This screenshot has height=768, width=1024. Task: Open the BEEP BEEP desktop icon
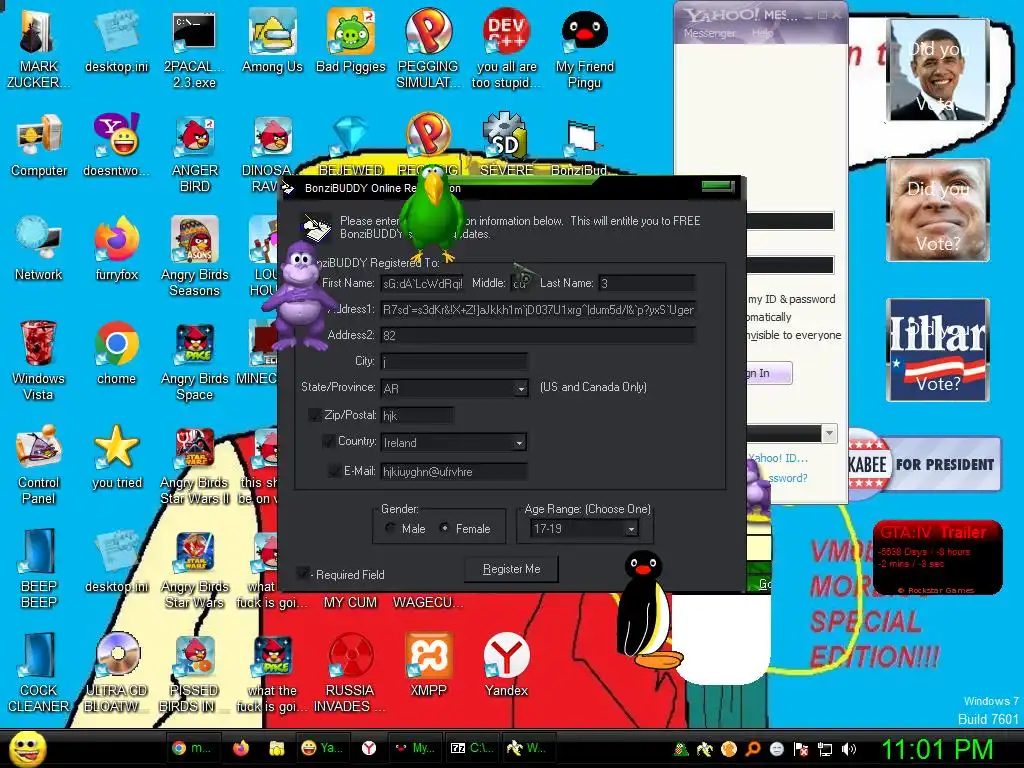[x=39, y=568]
